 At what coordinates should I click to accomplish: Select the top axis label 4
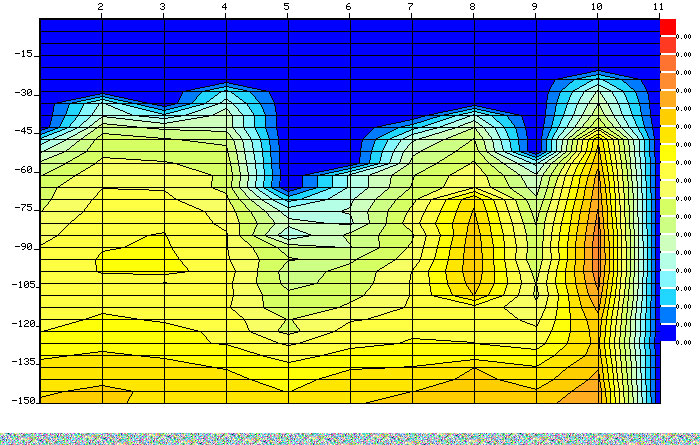(x=225, y=7)
